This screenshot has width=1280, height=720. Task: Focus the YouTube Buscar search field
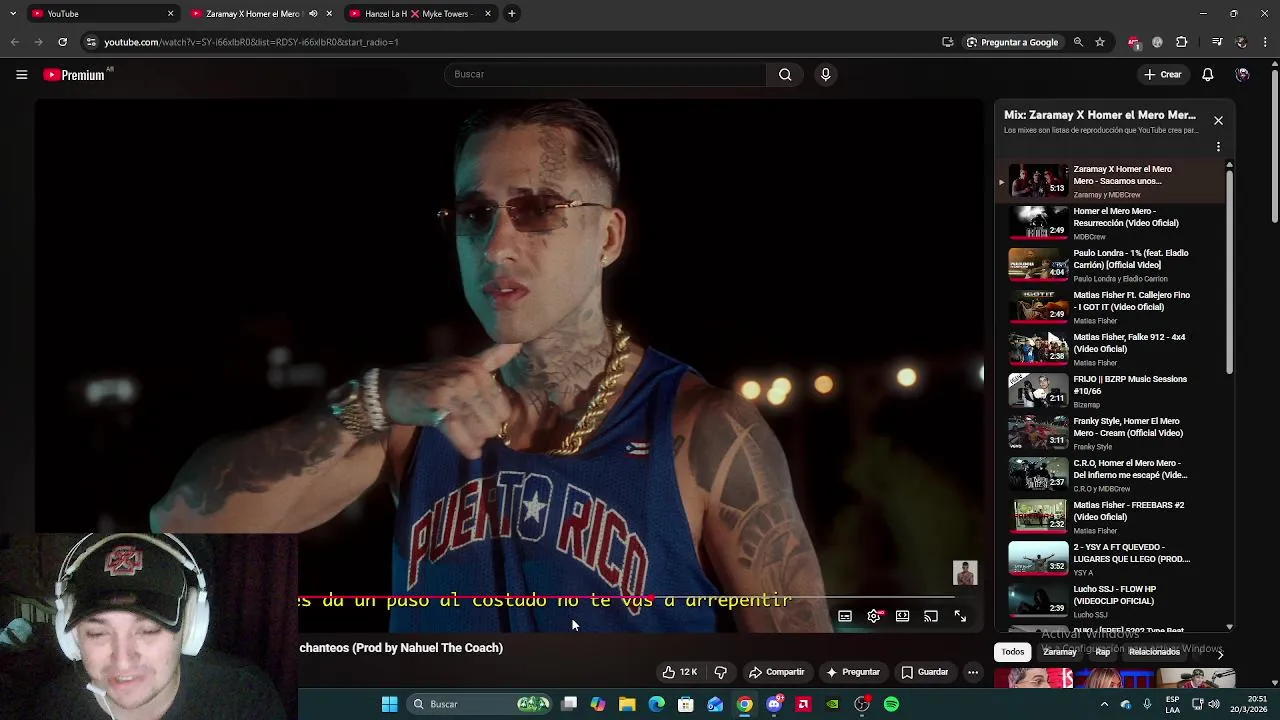pos(605,74)
